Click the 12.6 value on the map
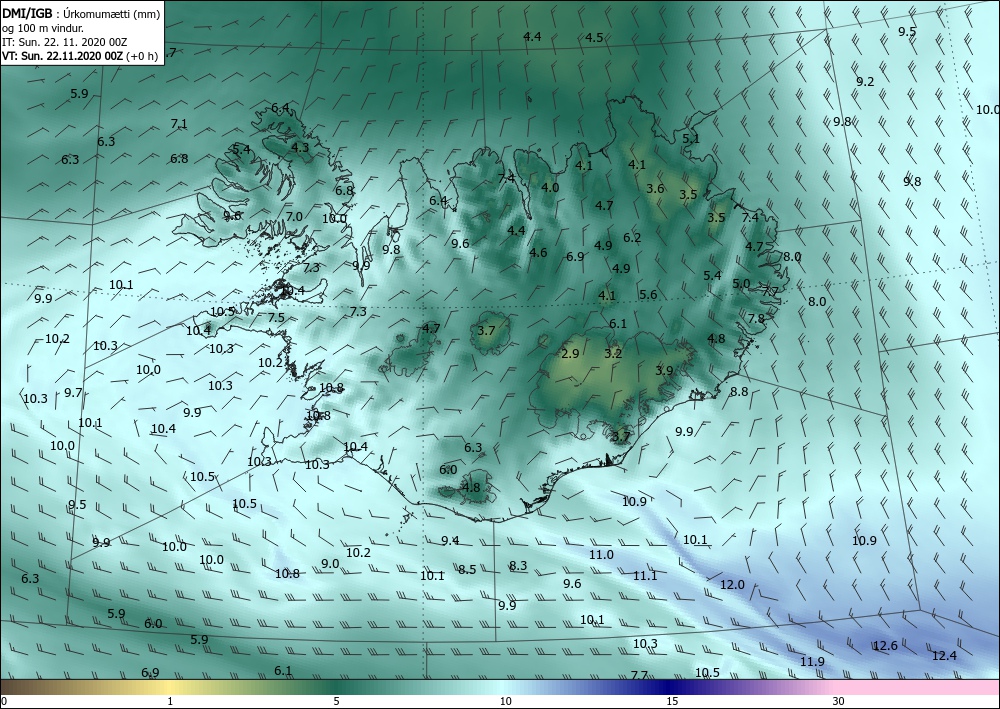 (x=885, y=646)
